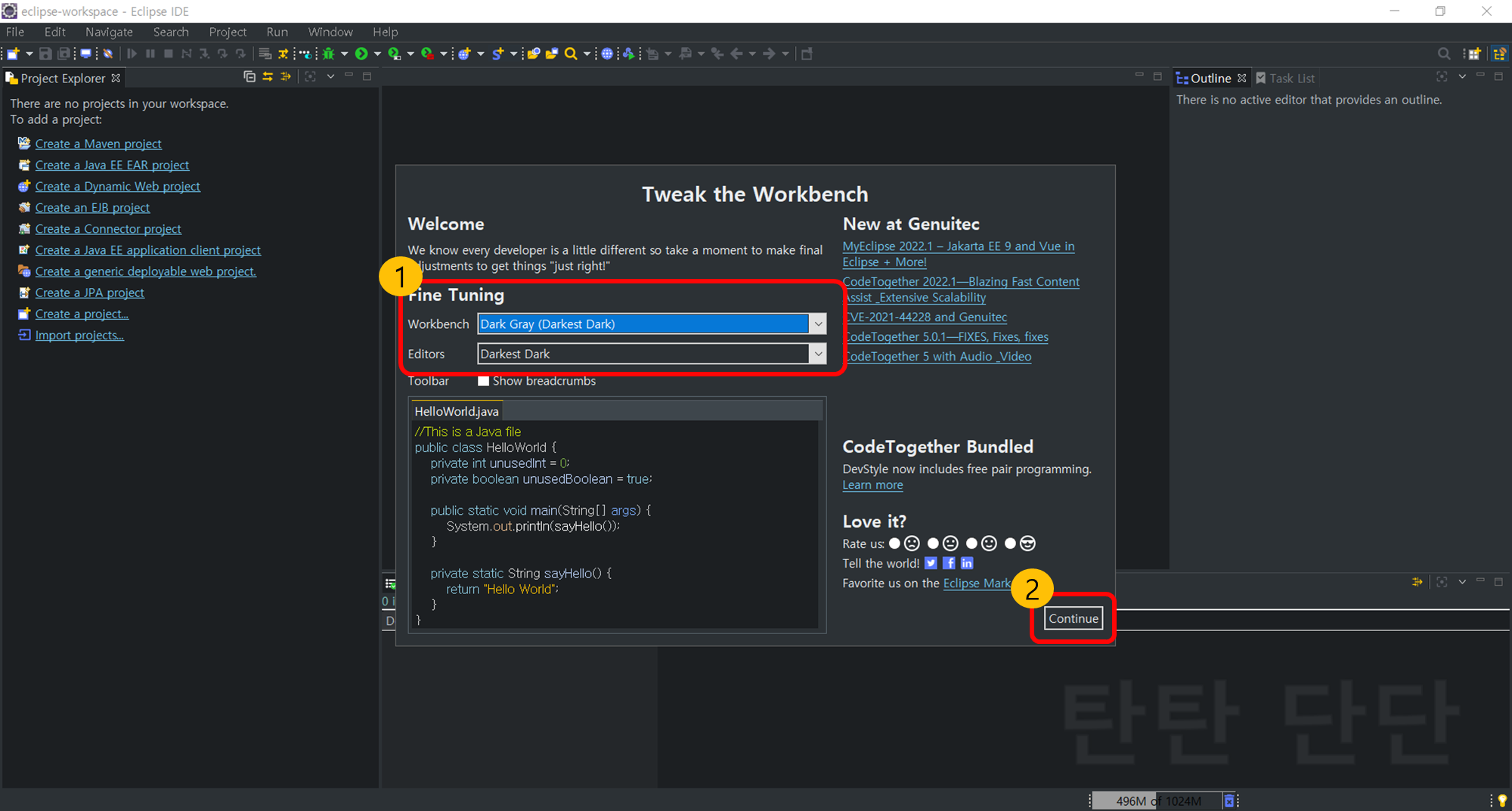Open the Project menu

228,32
